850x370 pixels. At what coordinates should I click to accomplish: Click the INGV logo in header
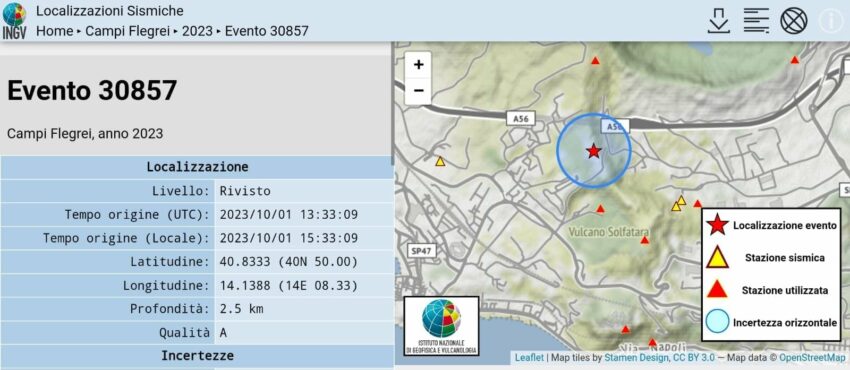pyautogui.click(x=14, y=21)
